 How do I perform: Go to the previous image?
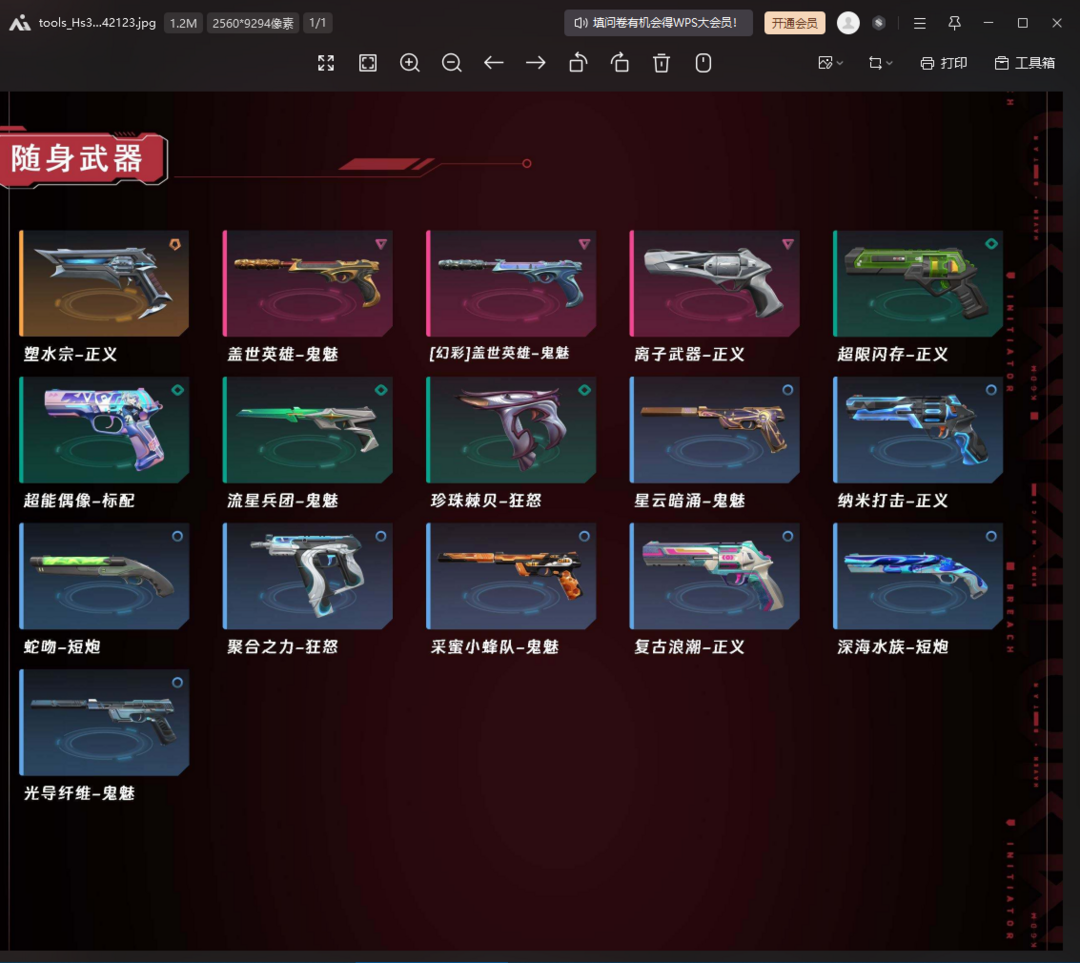pos(494,63)
